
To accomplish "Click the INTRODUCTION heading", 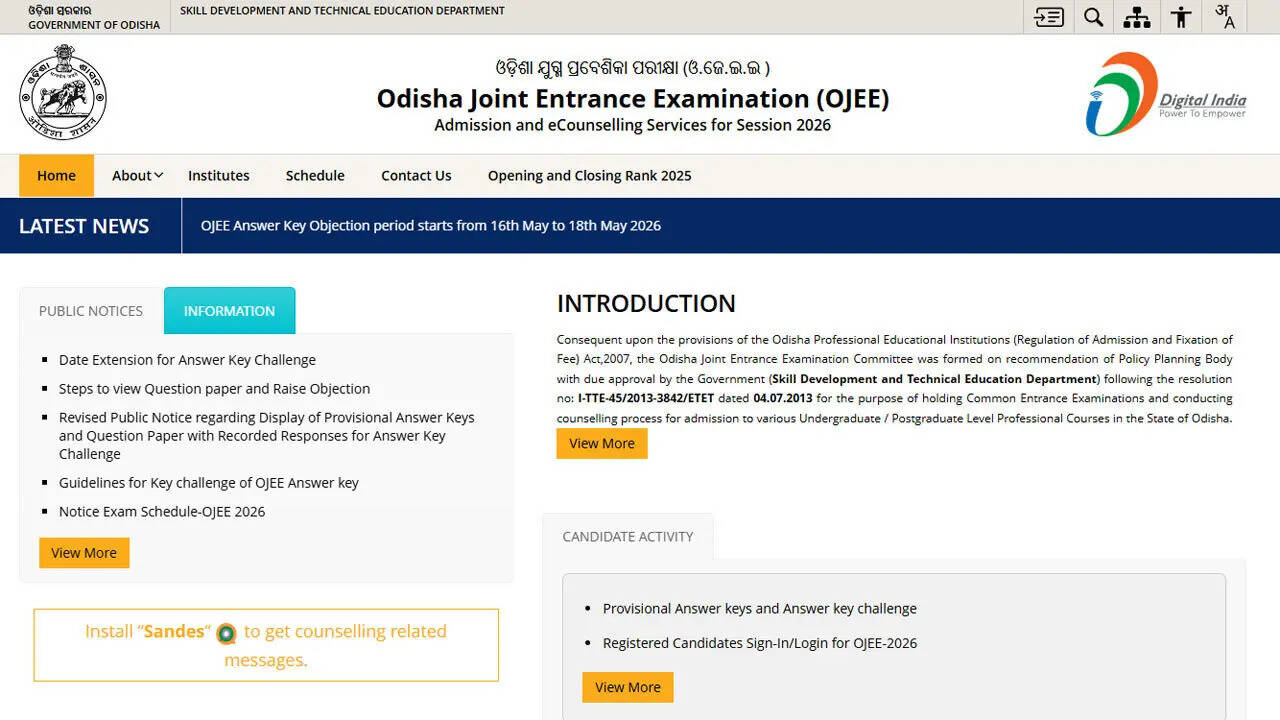I will [x=646, y=304].
